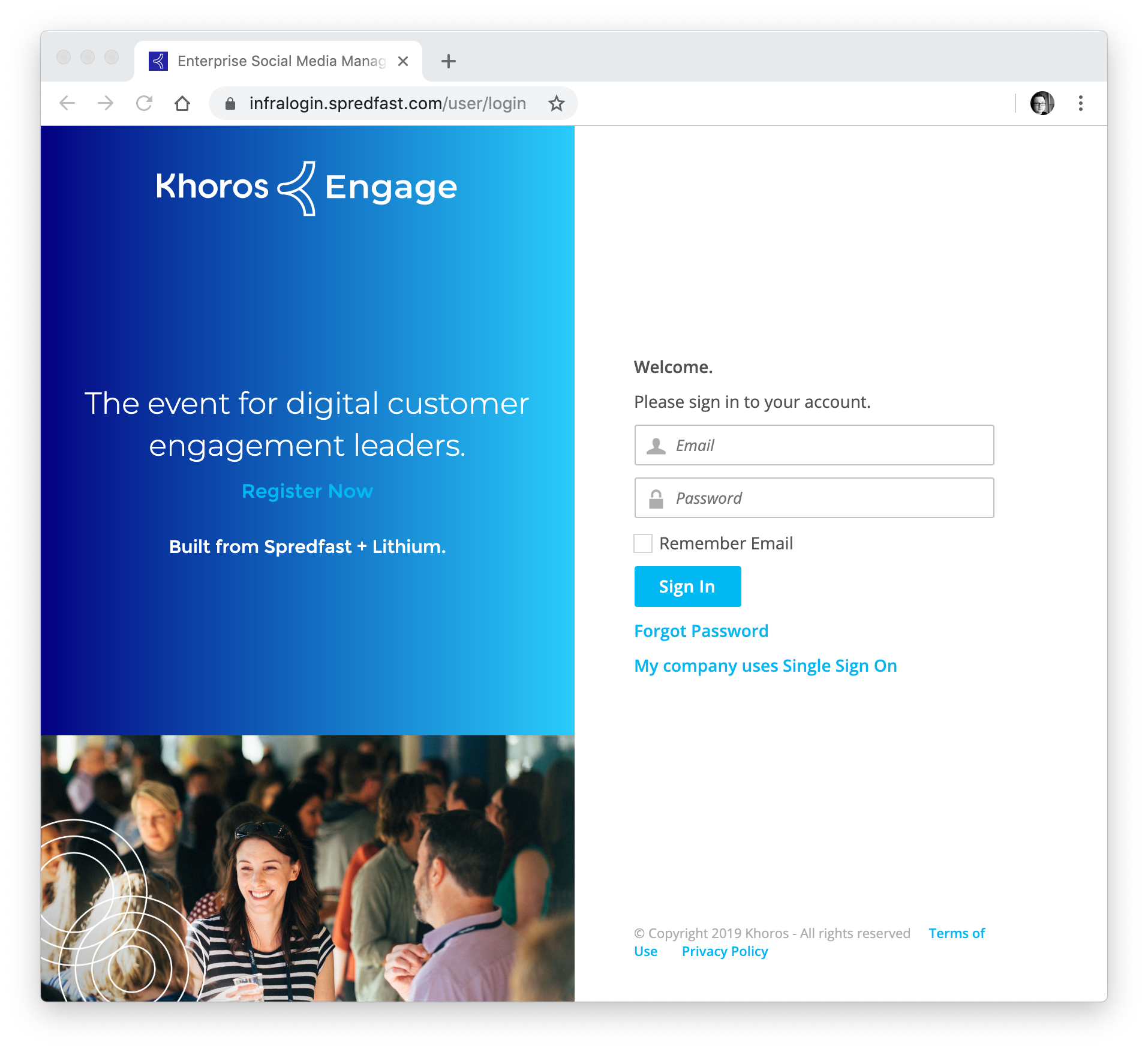Viewport: 1148px width, 1052px height.
Task: Click the Remember Email label text
Action: pos(726,543)
